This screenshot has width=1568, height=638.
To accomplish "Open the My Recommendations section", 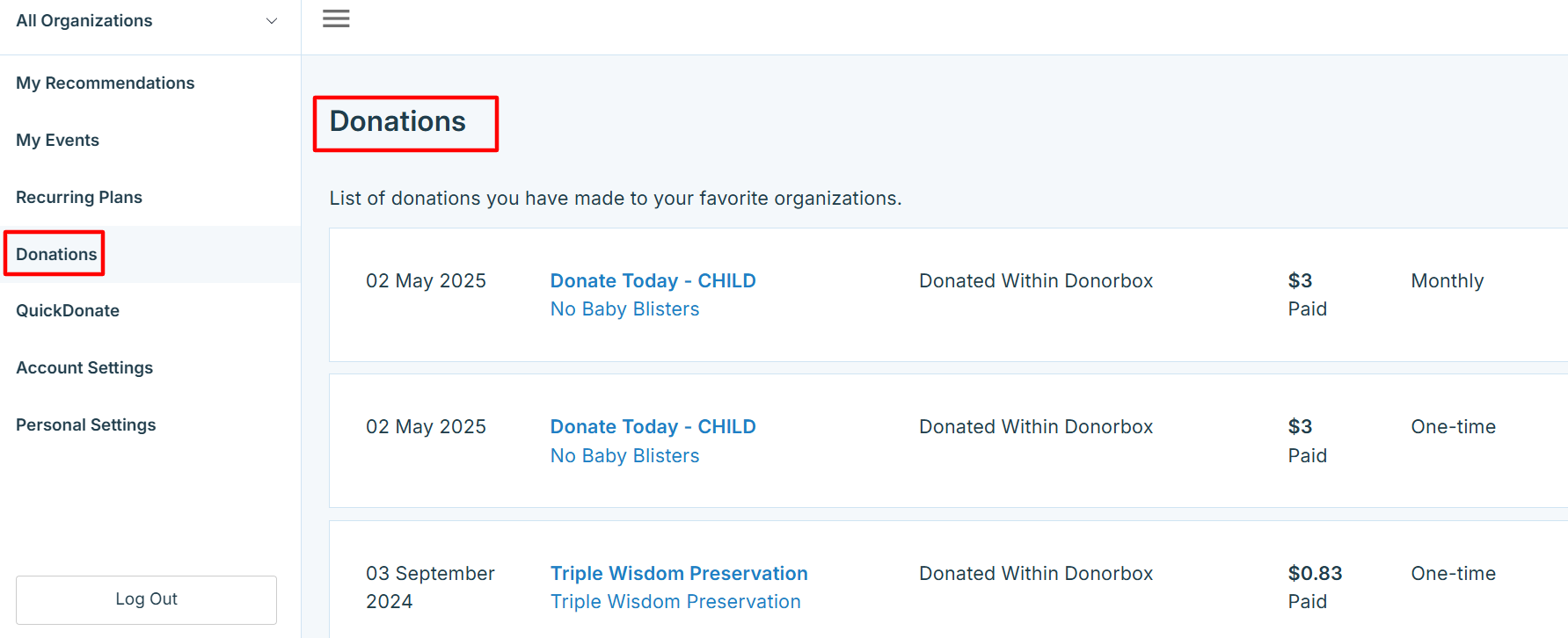I will click(x=105, y=83).
